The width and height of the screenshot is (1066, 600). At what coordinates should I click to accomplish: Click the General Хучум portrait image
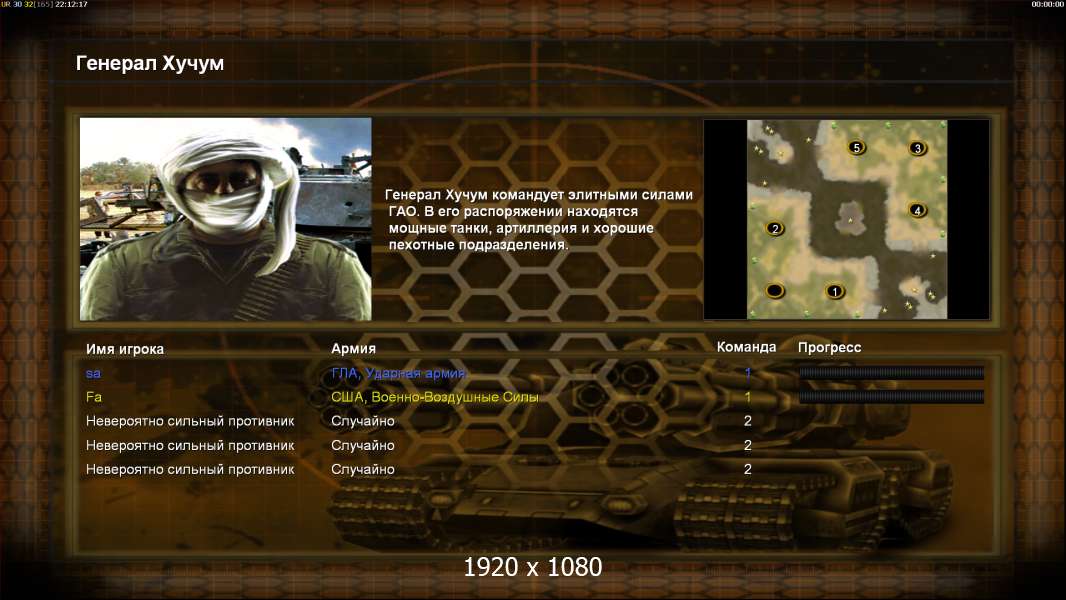226,219
